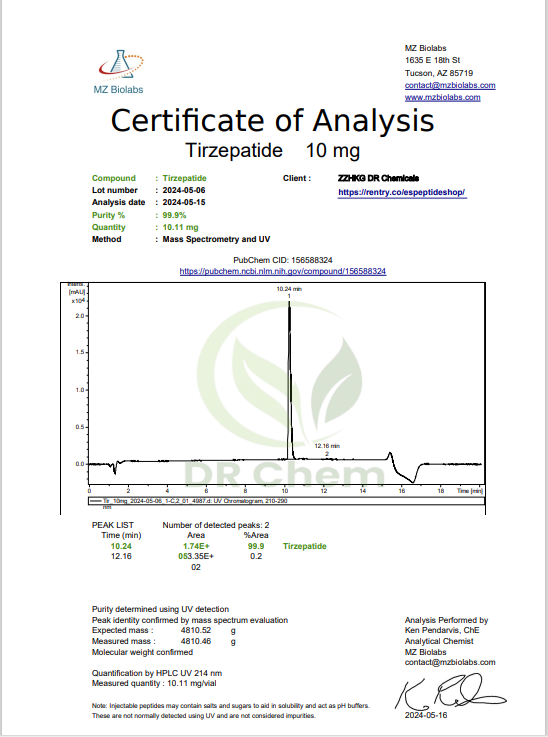548x737 pixels.
Task: Select the Purity % 99.9% value
Action: click(174, 215)
